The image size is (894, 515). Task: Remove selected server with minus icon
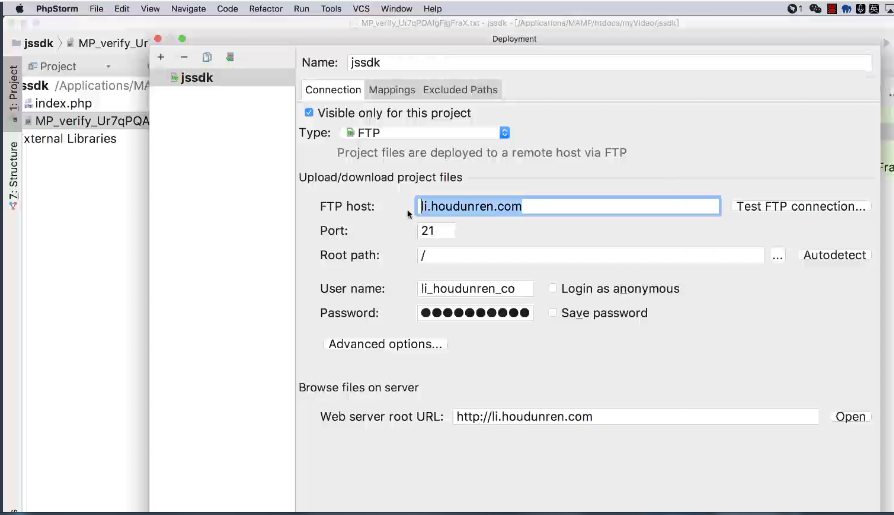(184, 57)
